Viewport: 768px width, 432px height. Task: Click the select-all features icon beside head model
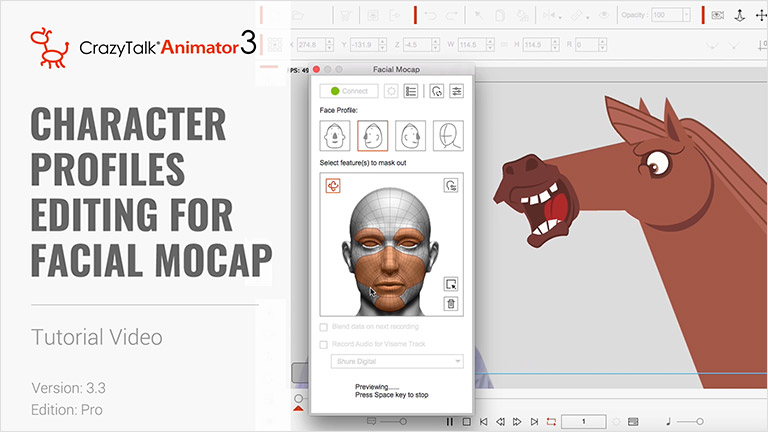[451, 284]
